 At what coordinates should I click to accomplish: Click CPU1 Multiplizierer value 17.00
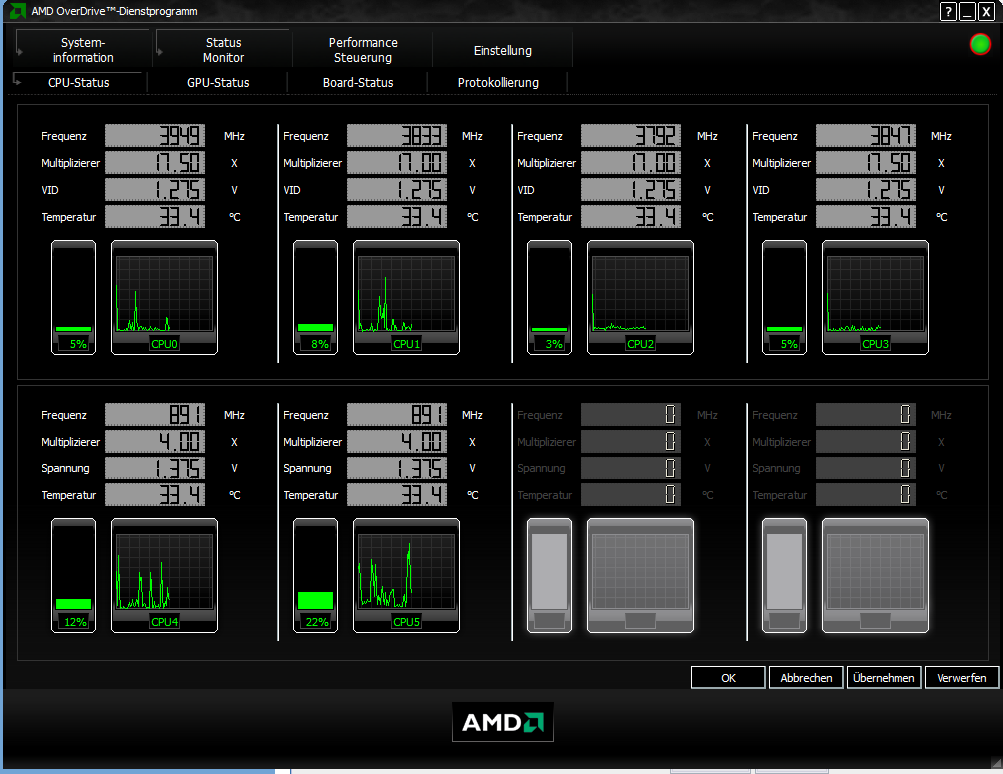click(x=397, y=162)
